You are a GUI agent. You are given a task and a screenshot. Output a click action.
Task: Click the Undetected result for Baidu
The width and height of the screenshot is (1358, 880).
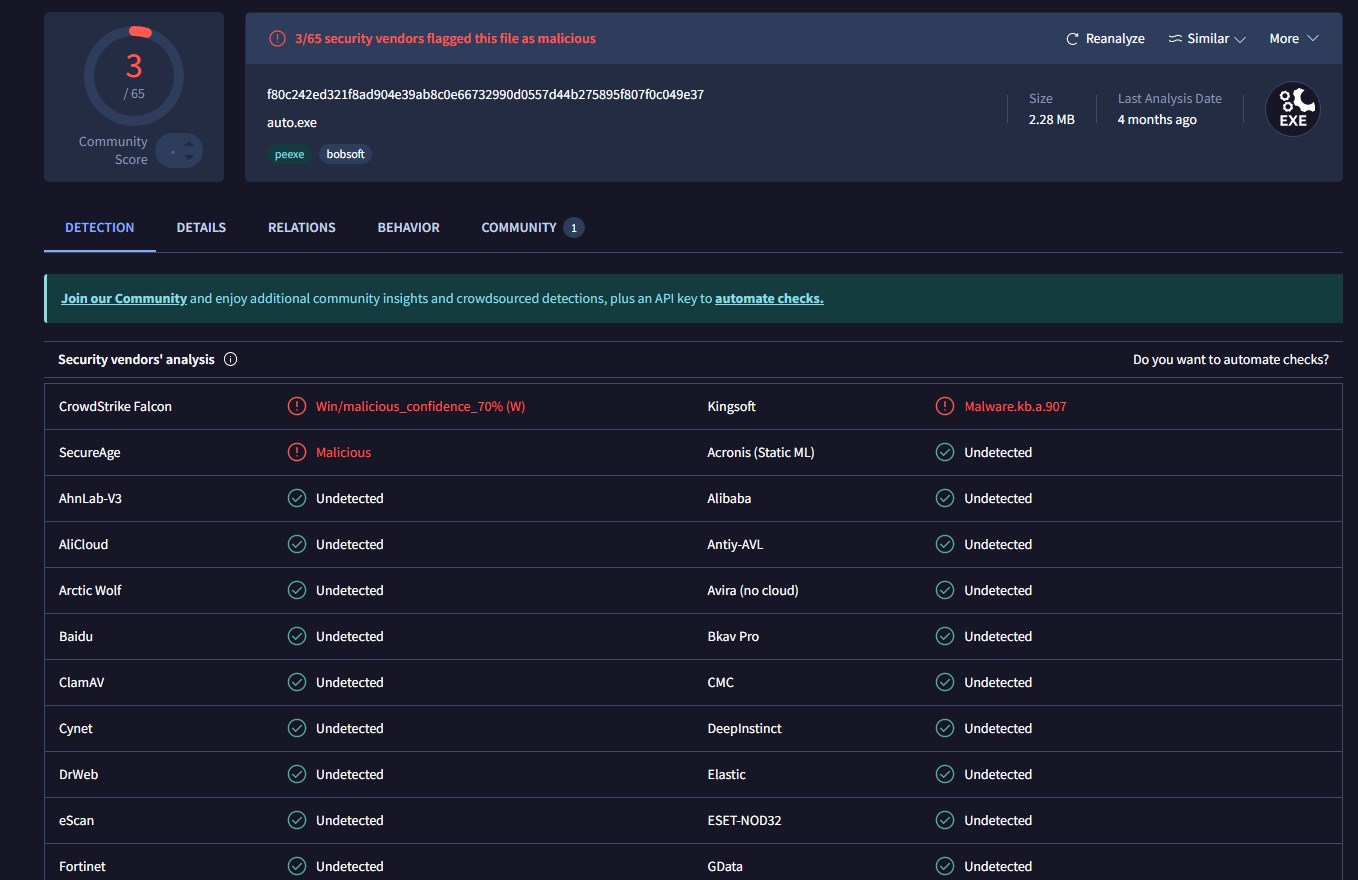350,636
